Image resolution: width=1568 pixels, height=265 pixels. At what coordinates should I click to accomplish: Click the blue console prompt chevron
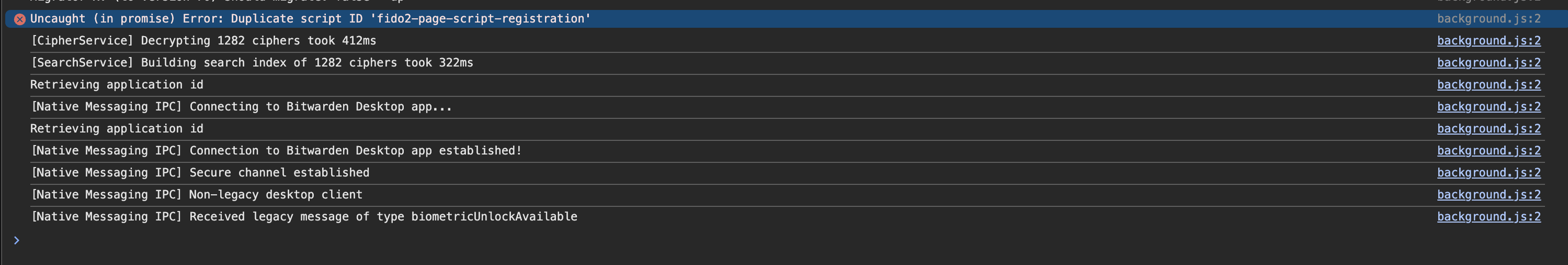click(16, 240)
